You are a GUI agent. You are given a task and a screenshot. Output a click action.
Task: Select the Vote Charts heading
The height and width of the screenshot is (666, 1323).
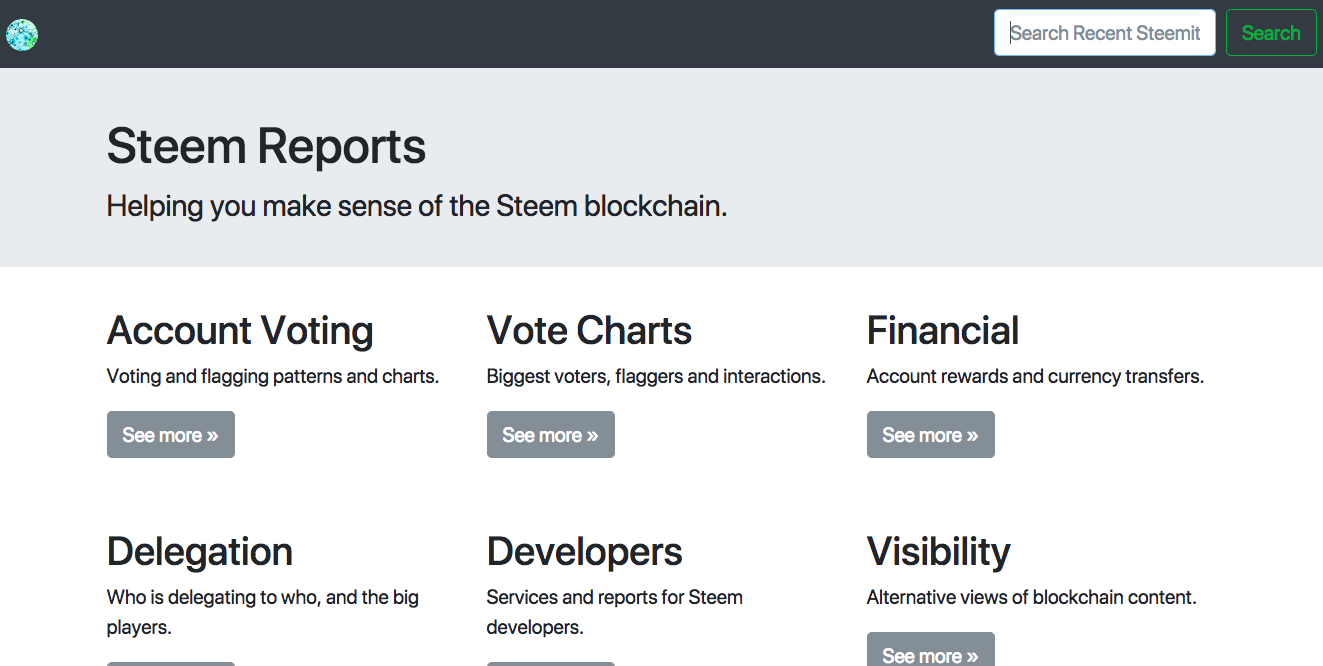[589, 331]
